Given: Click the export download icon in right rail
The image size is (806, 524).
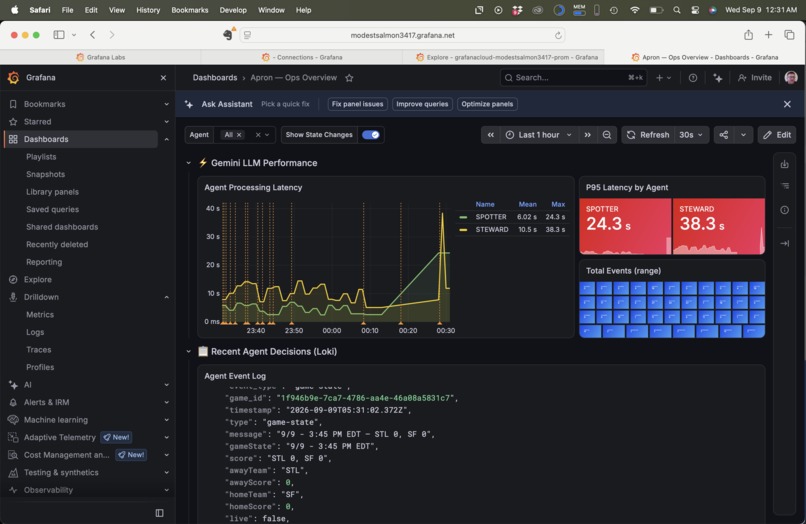Looking at the screenshot, I should (784, 165).
